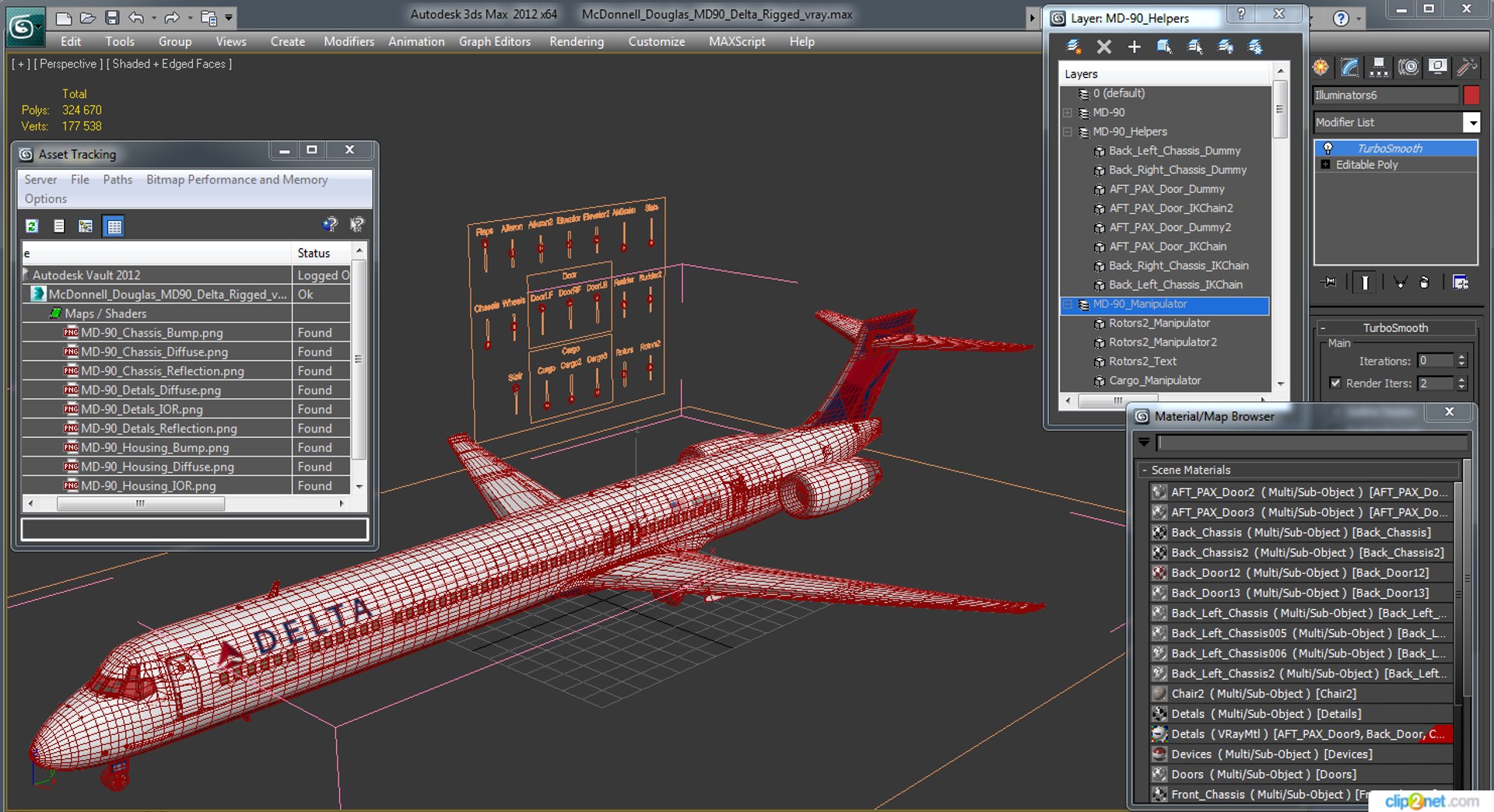This screenshot has width=1494, height=812.
Task: Toggle the Render Iters checkbox
Action: (x=1336, y=383)
